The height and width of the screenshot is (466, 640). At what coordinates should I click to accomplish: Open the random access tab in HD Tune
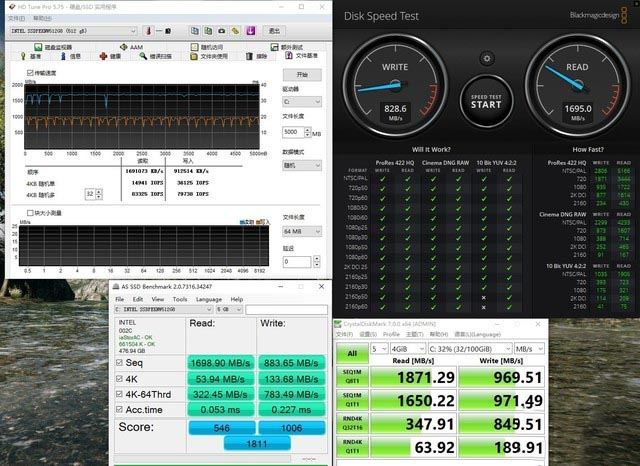[x=207, y=47]
